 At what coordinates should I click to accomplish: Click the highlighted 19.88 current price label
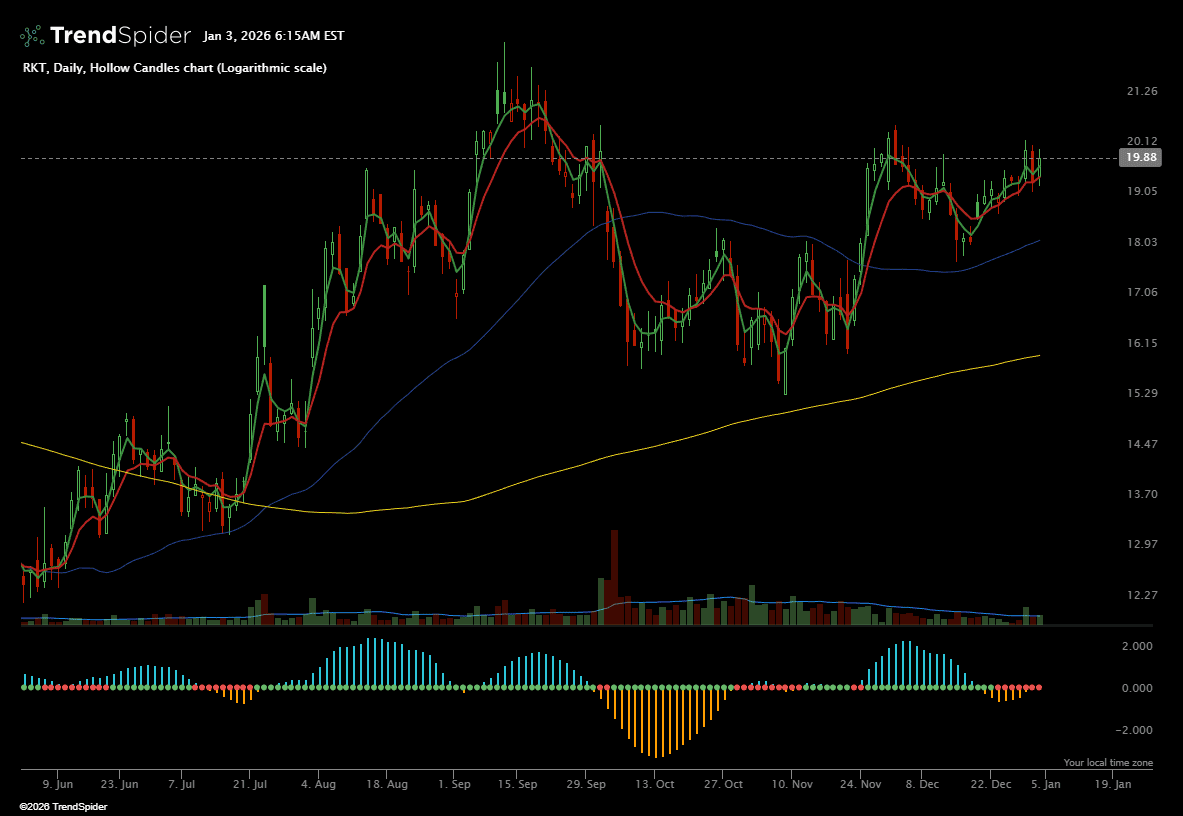[x=1140, y=158]
